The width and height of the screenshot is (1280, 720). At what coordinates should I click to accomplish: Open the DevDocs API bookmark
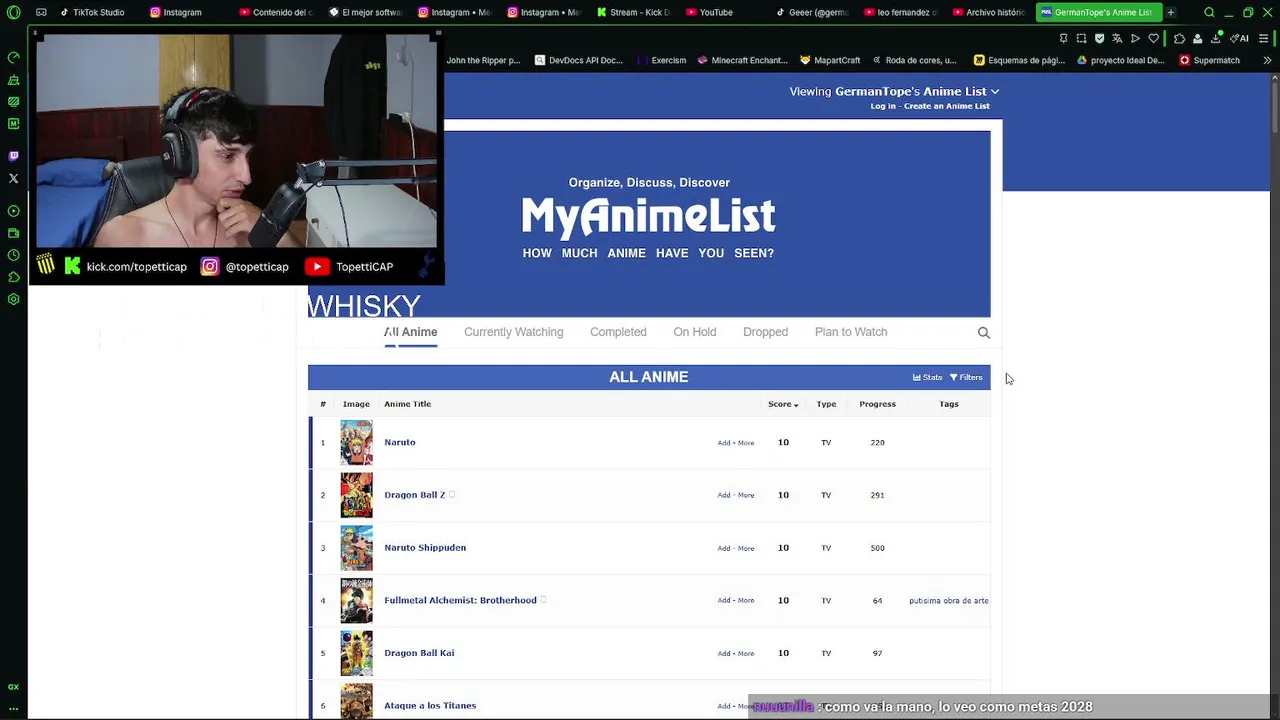578,60
